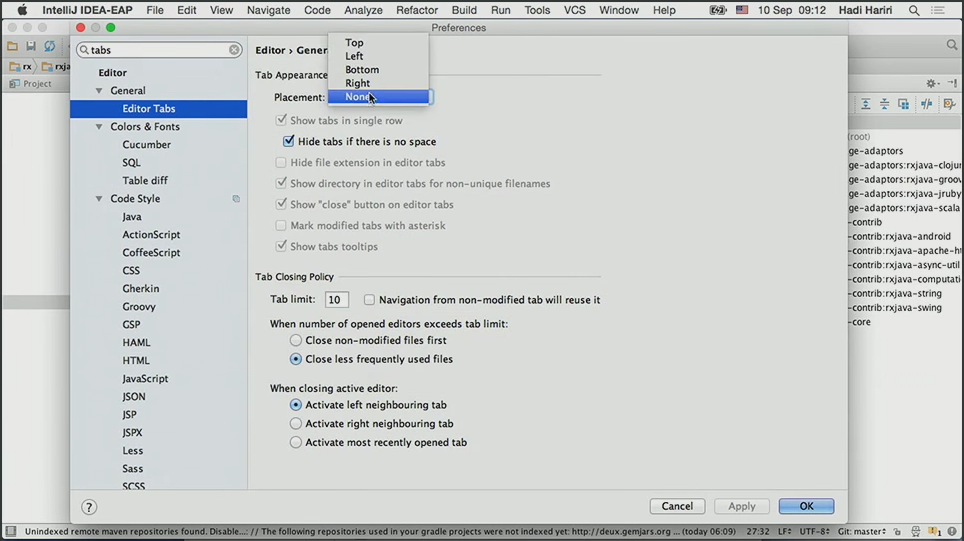
Task: Toggle Gradle offline mode icon
Action: point(927,104)
